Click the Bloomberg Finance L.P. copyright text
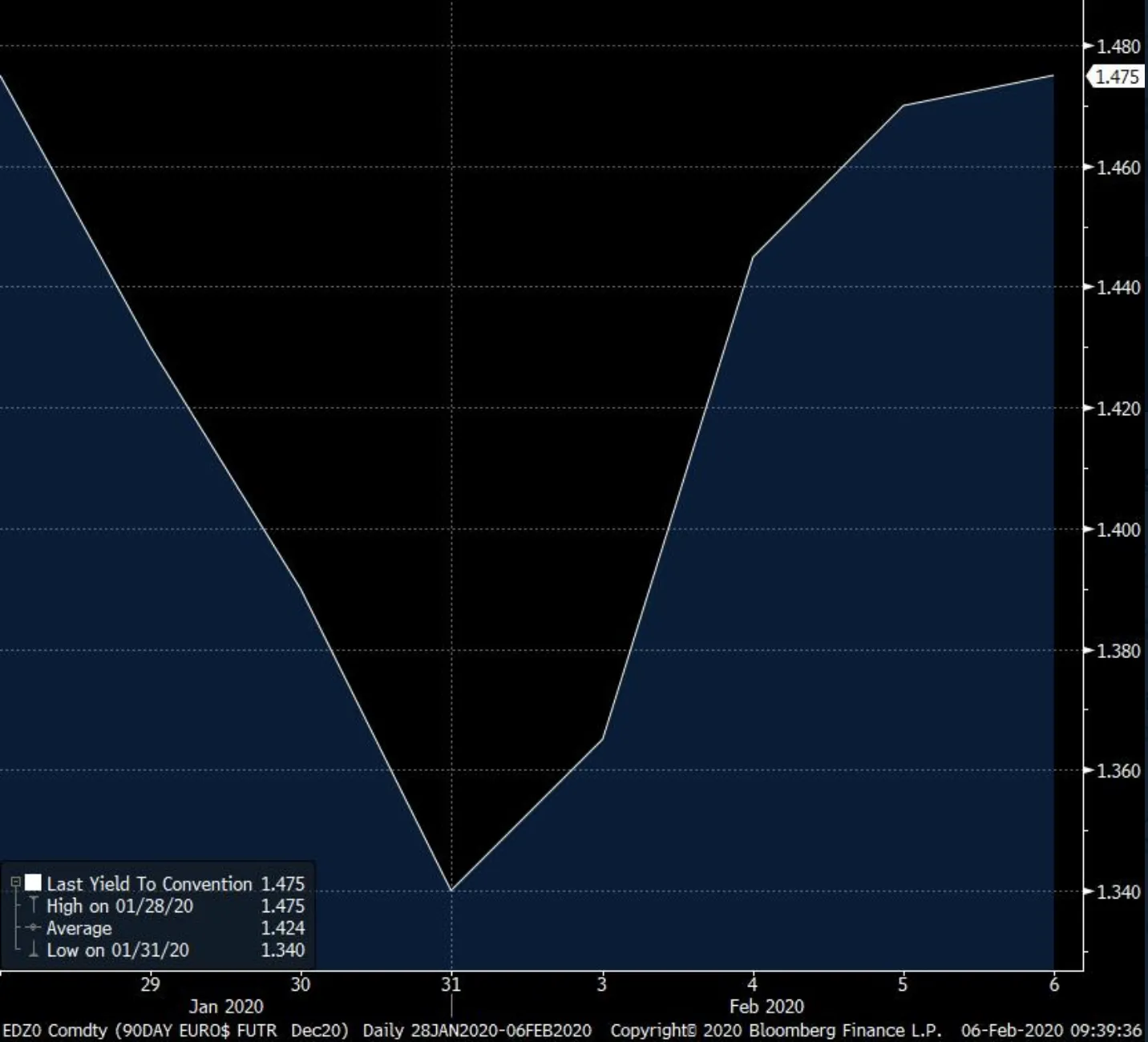The width and height of the screenshot is (1148, 1042). click(x=776, y=1031)
